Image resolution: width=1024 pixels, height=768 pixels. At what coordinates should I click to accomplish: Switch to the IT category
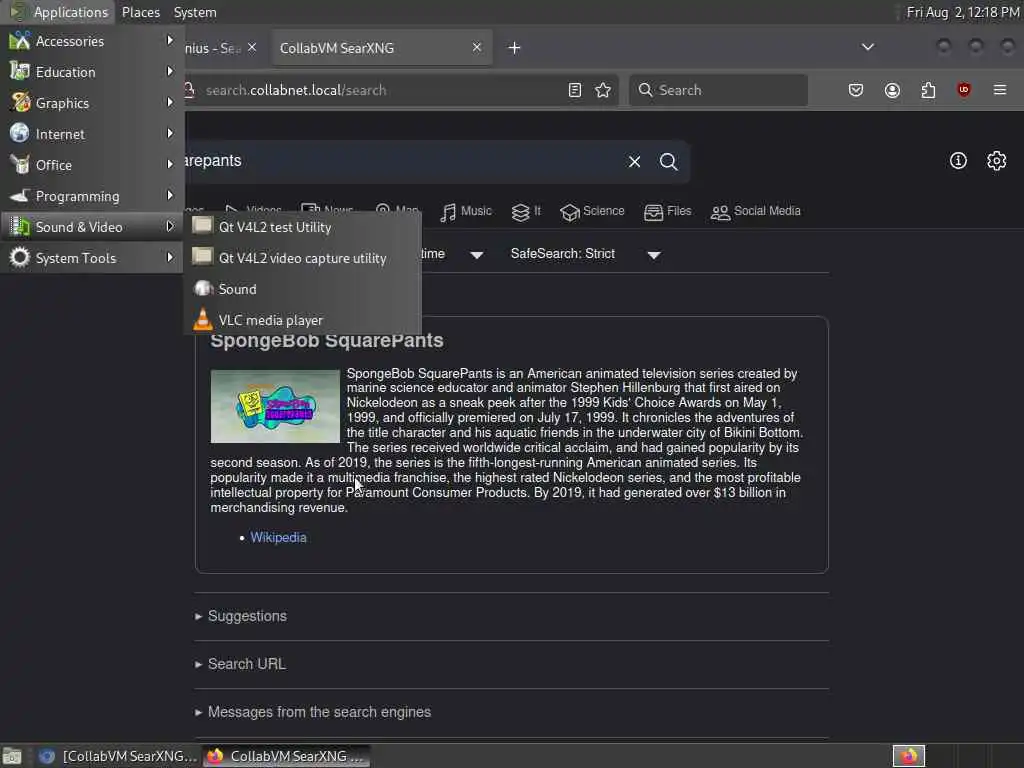coord(526,212)
